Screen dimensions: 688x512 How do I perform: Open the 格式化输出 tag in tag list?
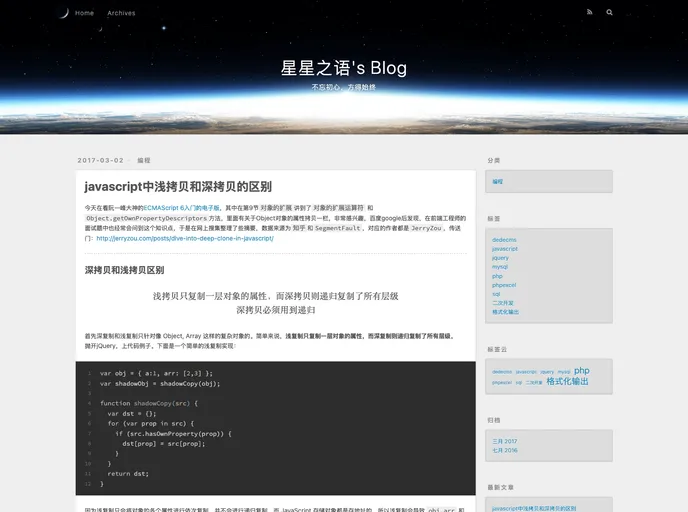[505, 312]
